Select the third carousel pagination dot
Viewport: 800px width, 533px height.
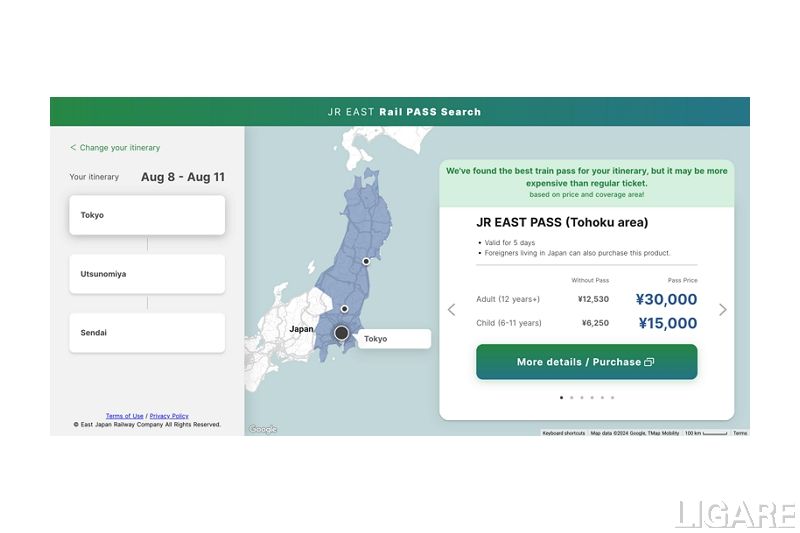[581, 397]
